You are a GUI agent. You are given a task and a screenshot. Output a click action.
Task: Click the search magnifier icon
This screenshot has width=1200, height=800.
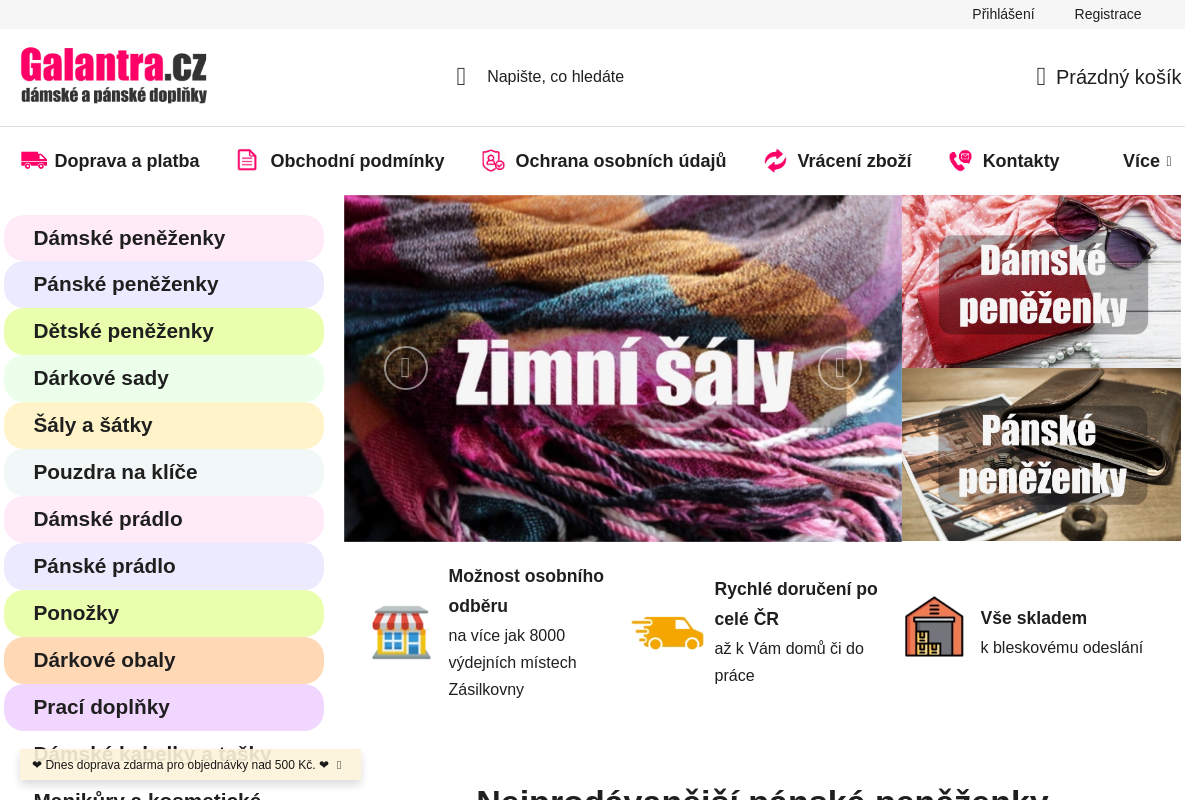(x=461, y=76)
